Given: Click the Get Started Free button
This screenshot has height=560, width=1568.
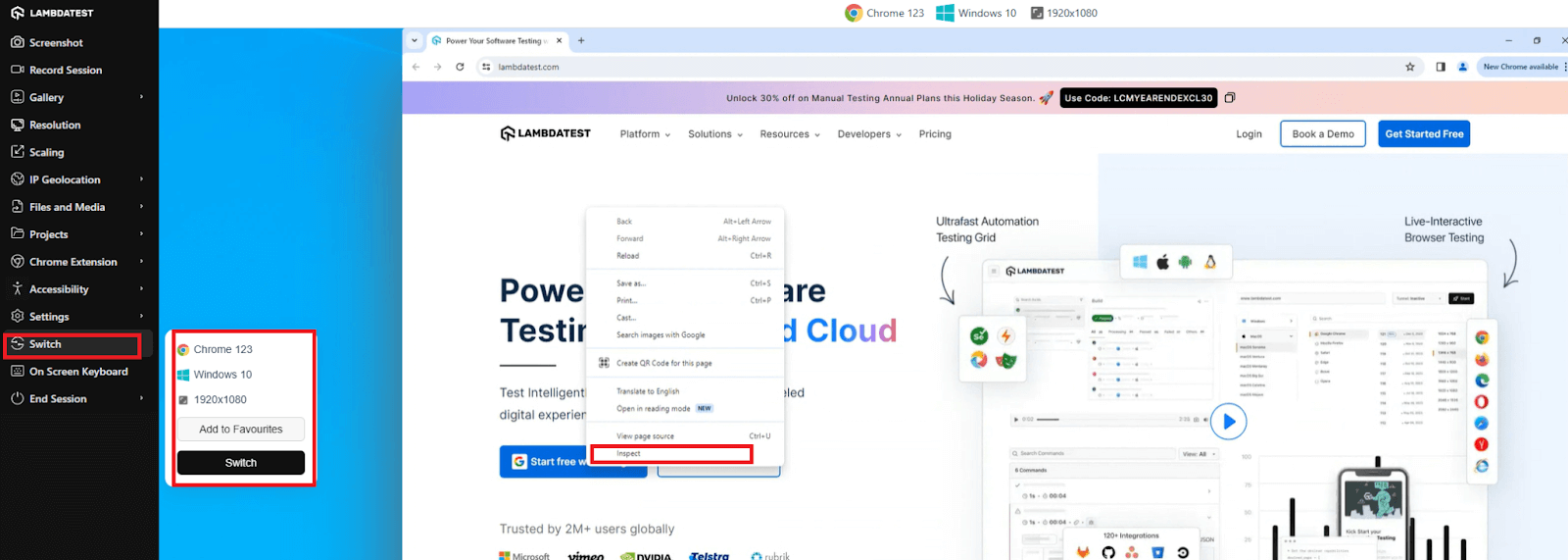Looking at the screenshot, I should click(x=1424, y=134).
